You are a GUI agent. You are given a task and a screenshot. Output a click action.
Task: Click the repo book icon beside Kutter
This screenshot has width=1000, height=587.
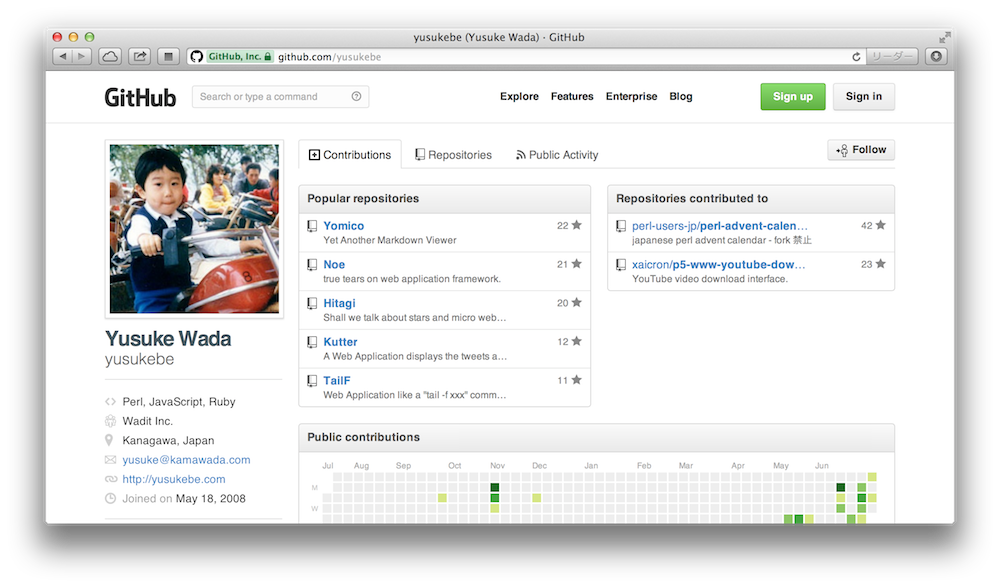tap(312, 342)
